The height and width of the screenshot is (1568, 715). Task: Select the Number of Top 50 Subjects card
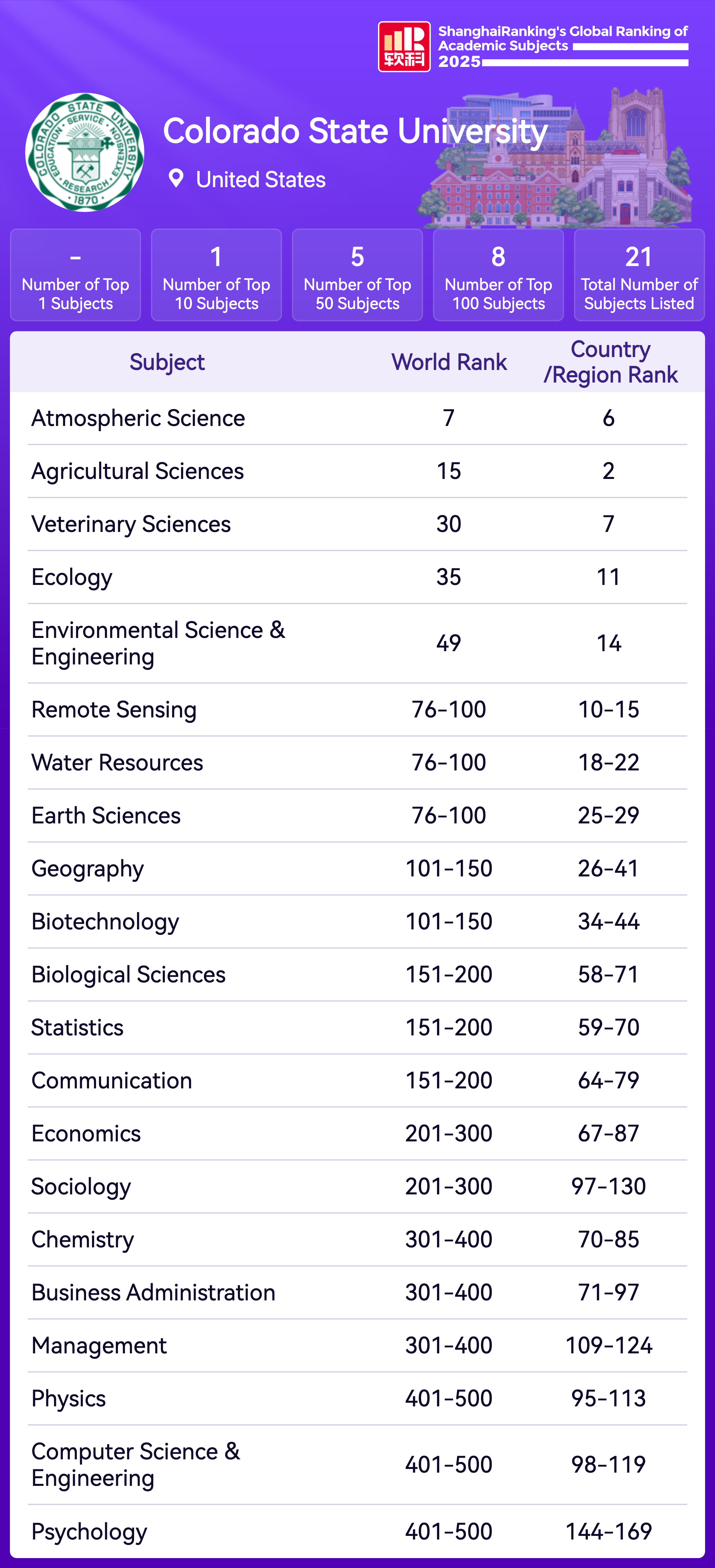coord(357,275)
